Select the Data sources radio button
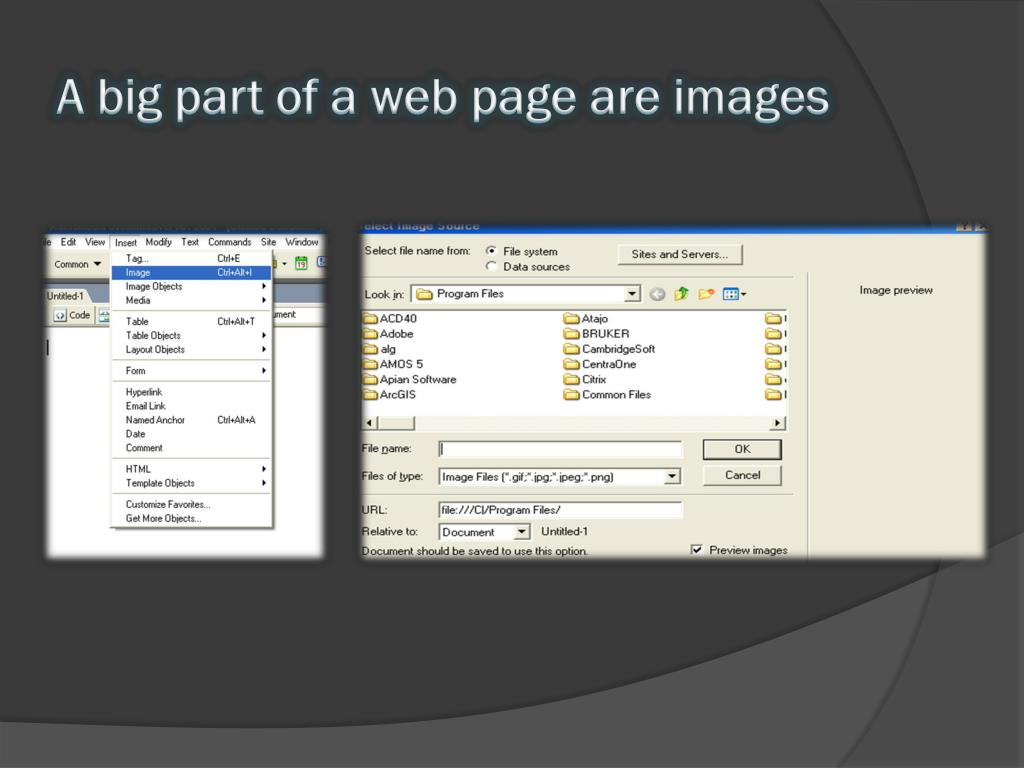Image resolution: width=1024 pixels, height=768 pixels. pos(491,266)
